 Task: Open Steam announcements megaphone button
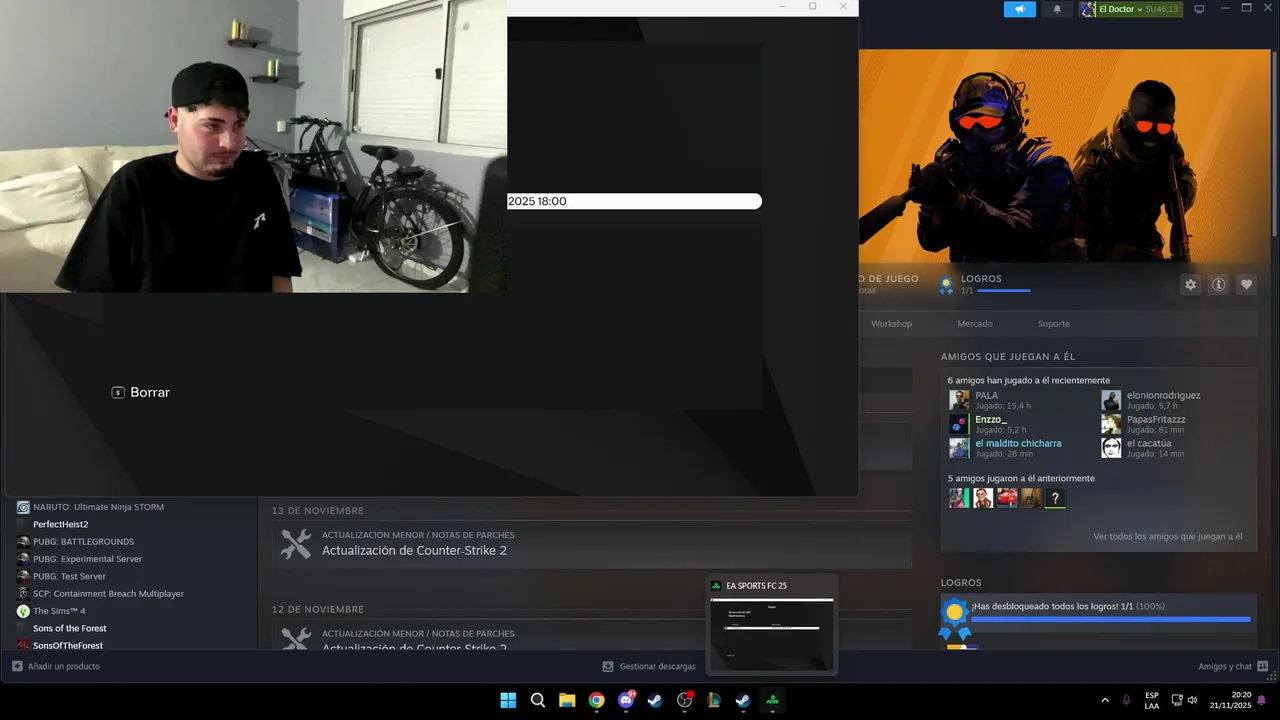1020,9
